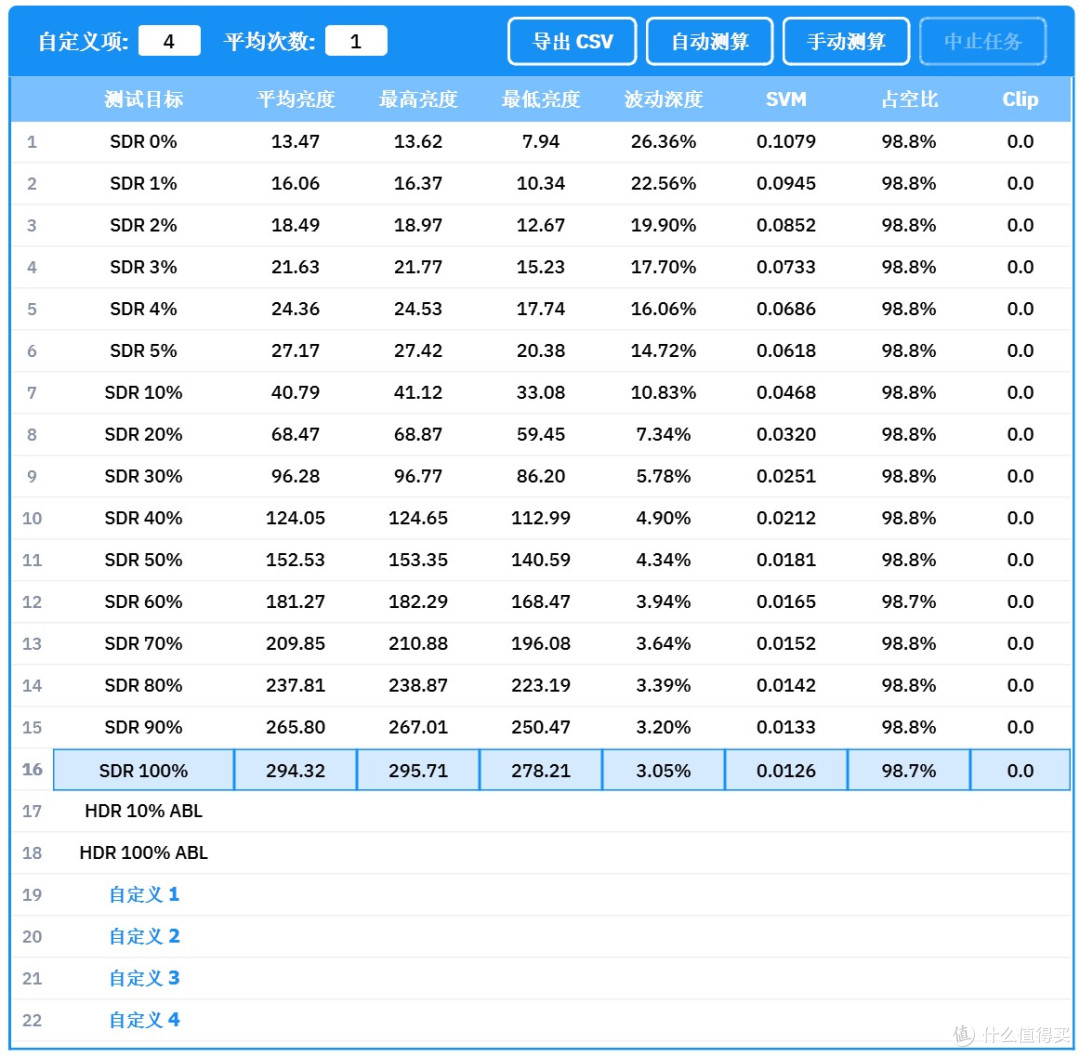Select the SDR 50% row label
The image size is (1080, 1057).
click(143, 560)
